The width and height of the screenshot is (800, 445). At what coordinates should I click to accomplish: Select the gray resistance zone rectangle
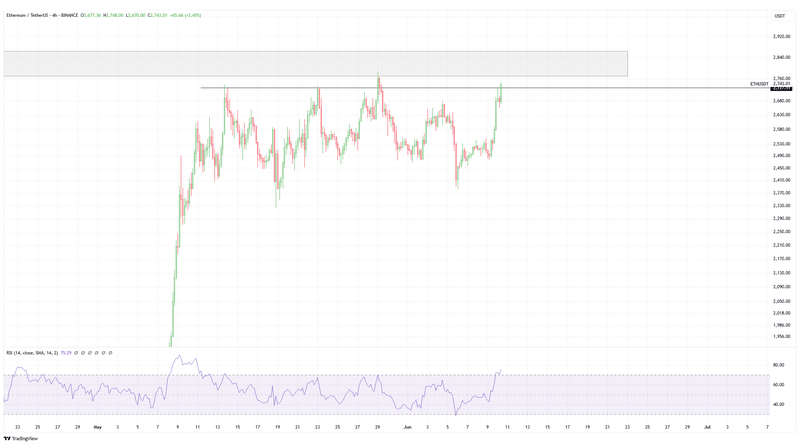pyautogui.click(x=315, y=64)
